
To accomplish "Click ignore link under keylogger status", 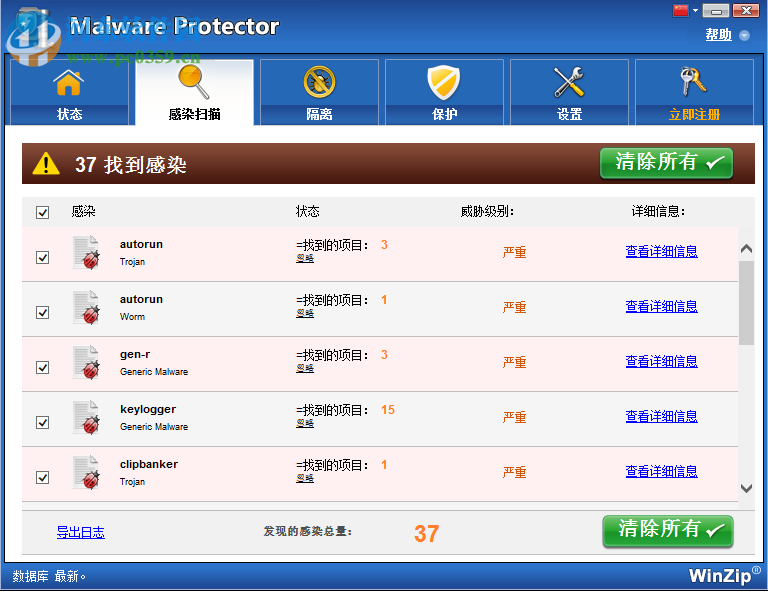I will (x=305, y=423).
